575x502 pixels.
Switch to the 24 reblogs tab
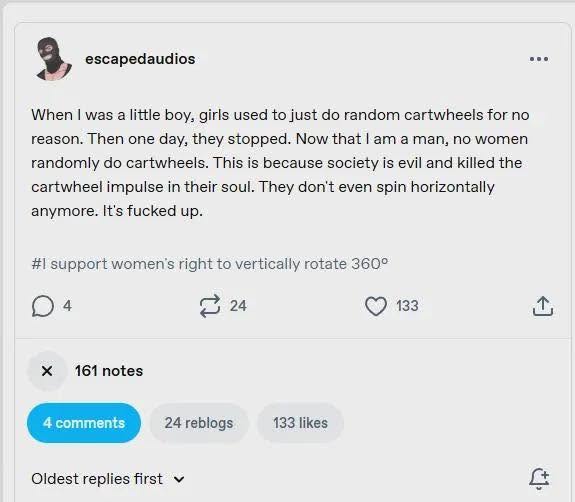[199, 423]
